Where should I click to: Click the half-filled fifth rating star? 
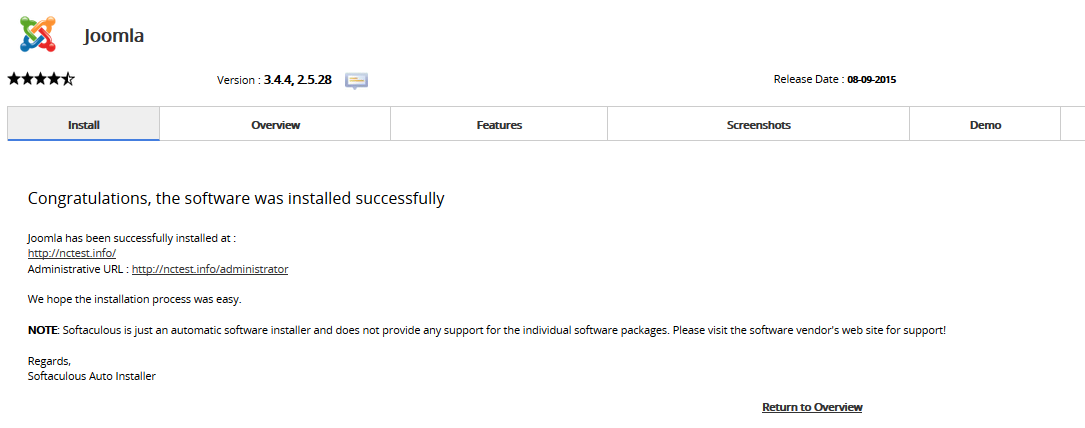(x=68, y=79)
